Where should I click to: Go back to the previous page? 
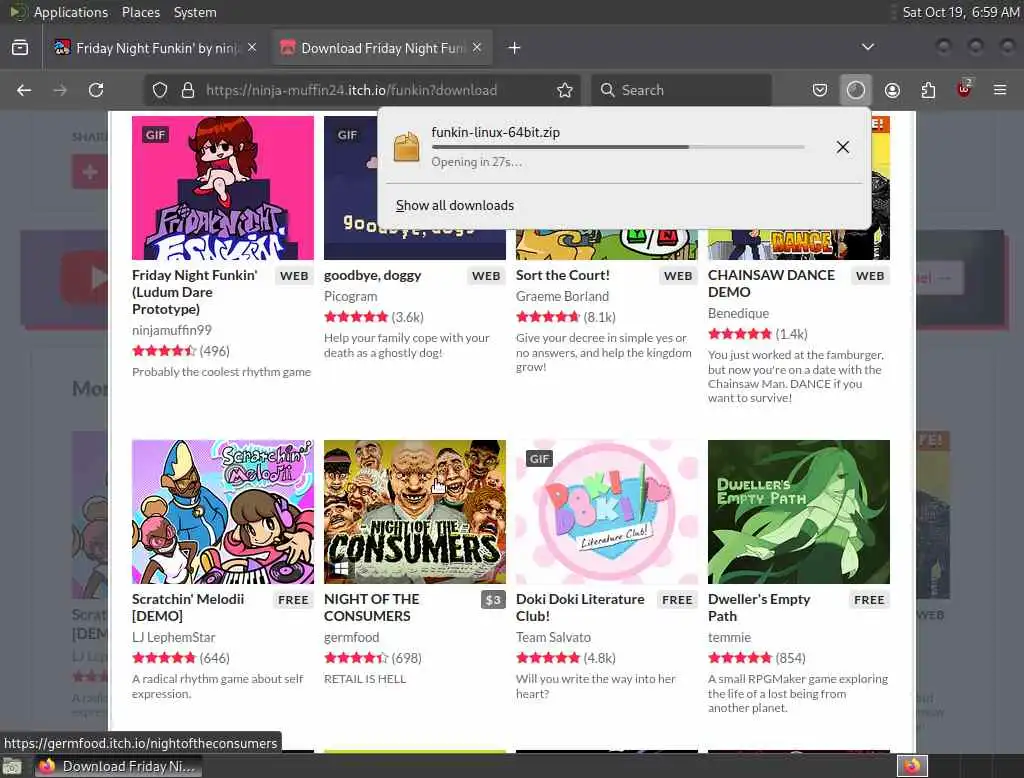[24, 90]
